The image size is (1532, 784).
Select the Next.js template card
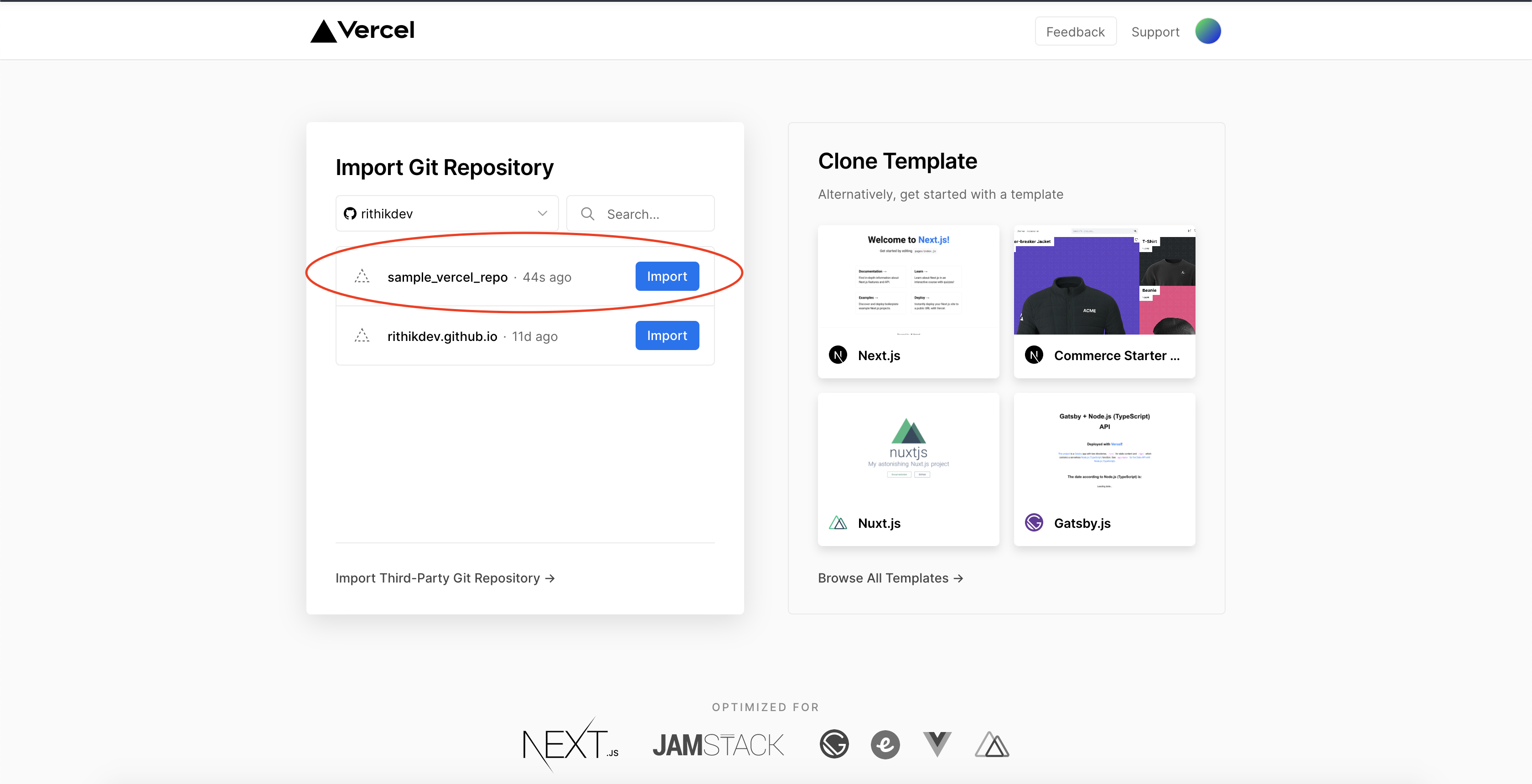click(x=907, y=301)
